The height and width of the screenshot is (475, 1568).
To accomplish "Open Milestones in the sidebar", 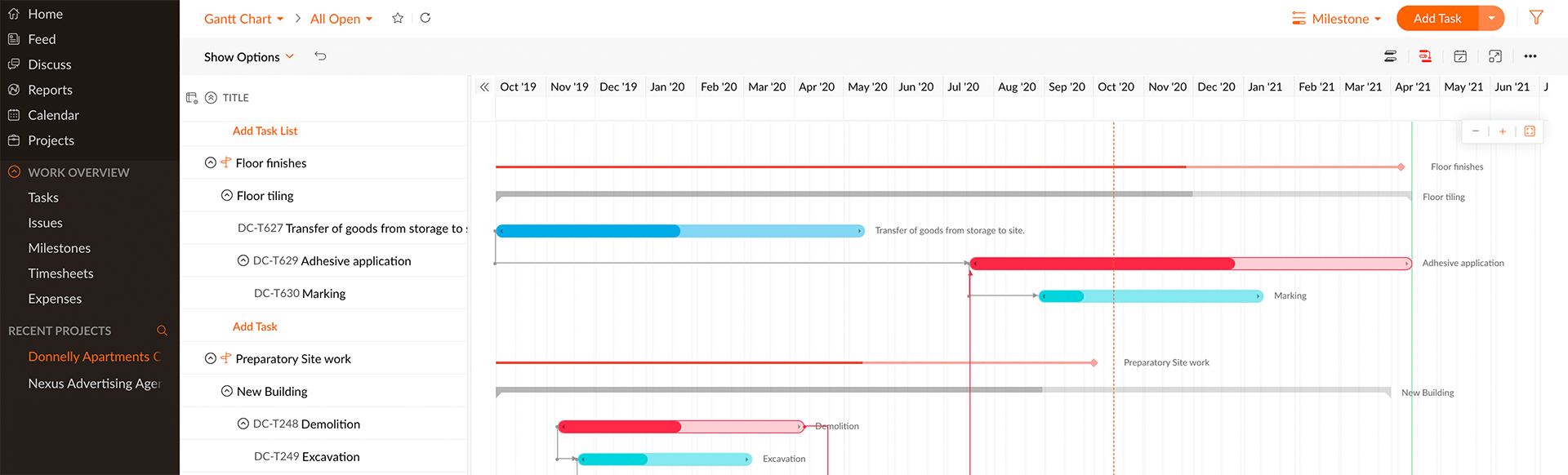I will point(60,248).
